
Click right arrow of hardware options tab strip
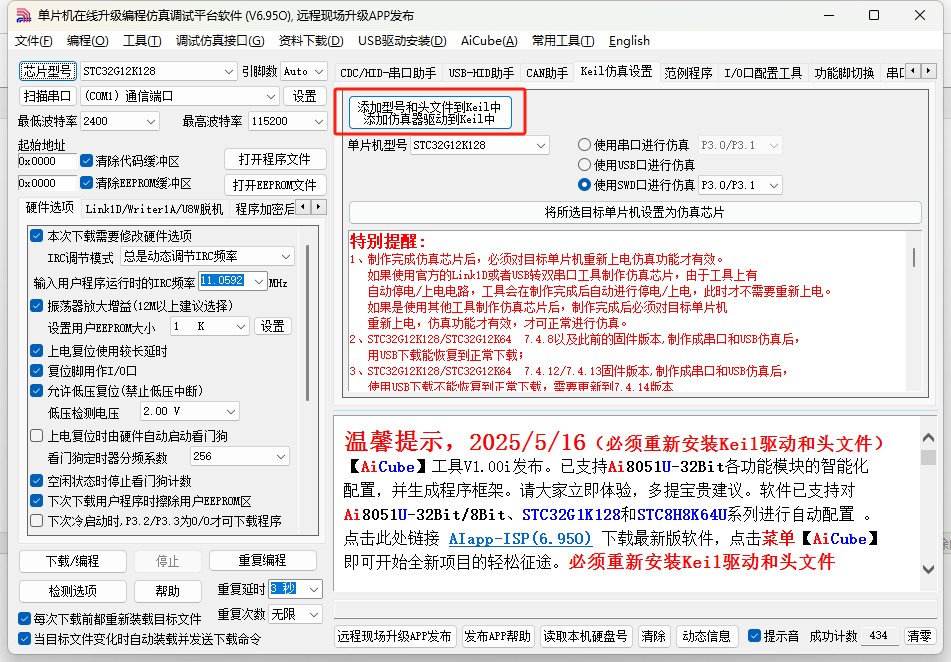319,207
